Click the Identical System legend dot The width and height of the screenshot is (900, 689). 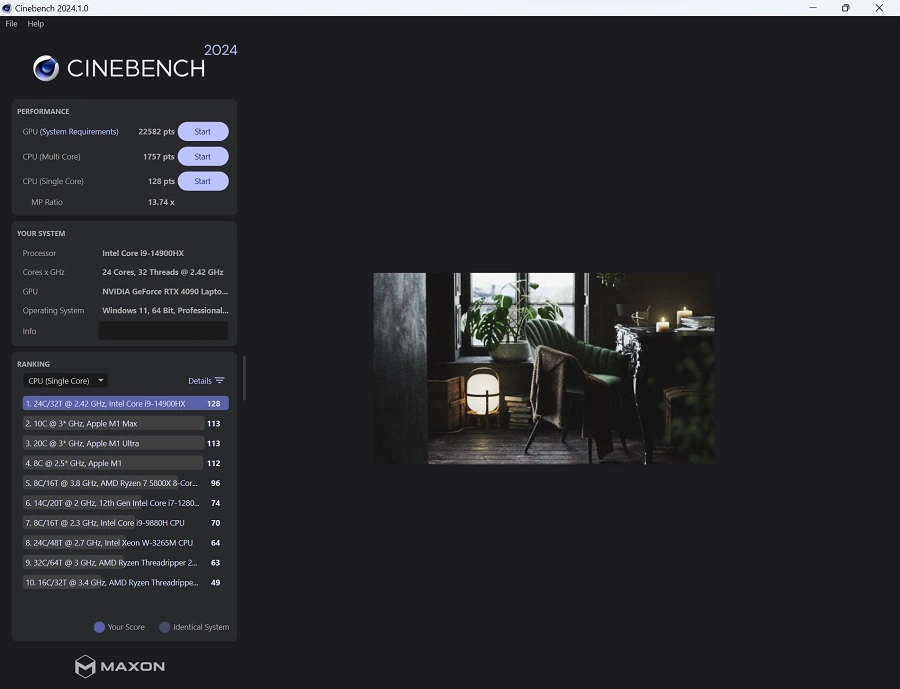click(x=165, y=627)
